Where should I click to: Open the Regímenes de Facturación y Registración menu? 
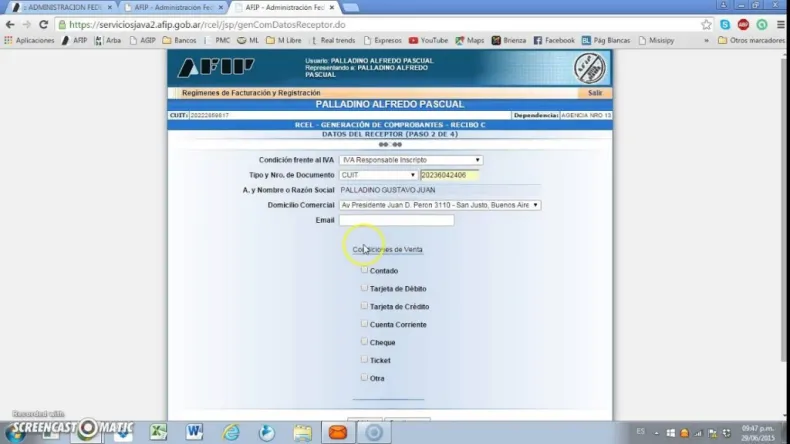point(250,93)
